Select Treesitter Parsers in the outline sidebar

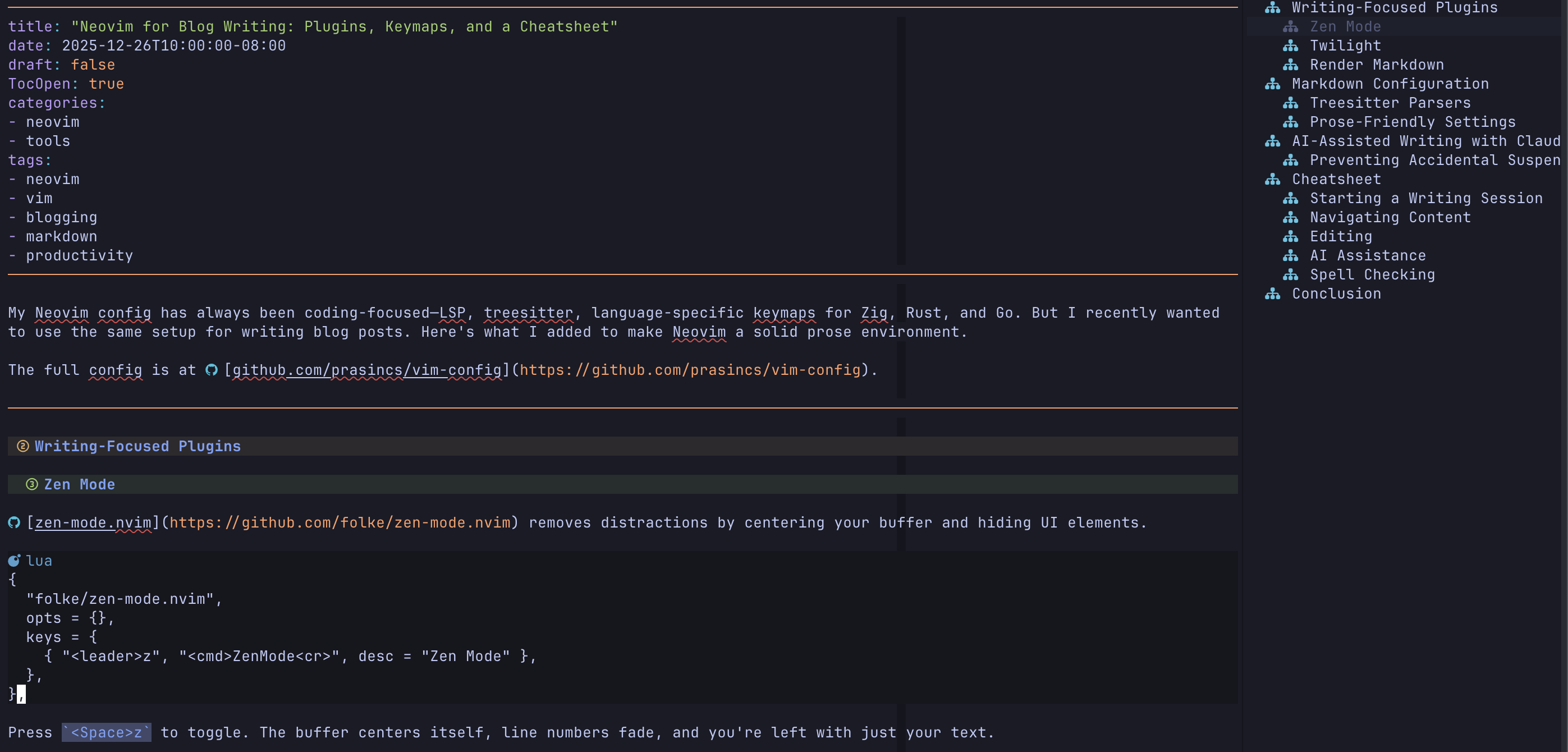point(1390,102)
